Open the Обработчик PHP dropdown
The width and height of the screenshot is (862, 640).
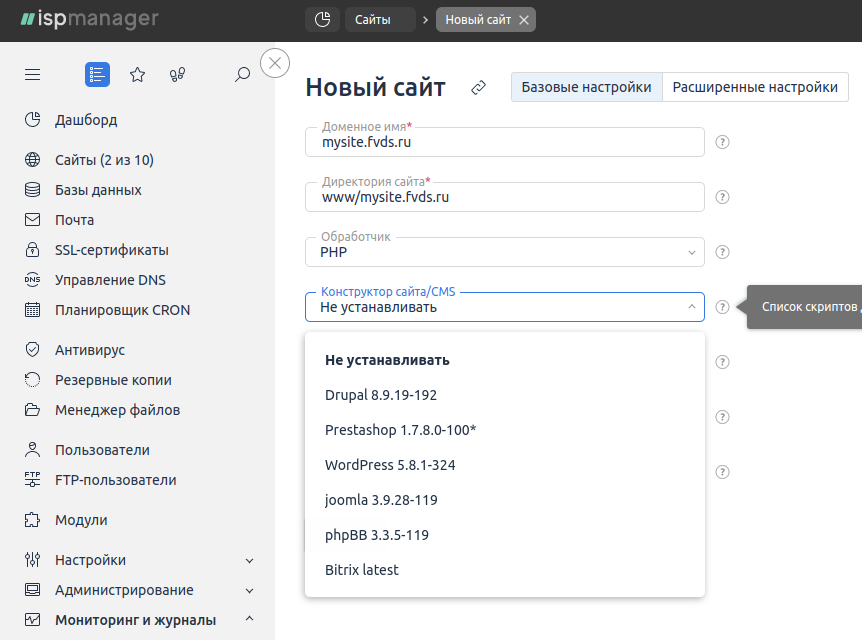pos(505,252)
